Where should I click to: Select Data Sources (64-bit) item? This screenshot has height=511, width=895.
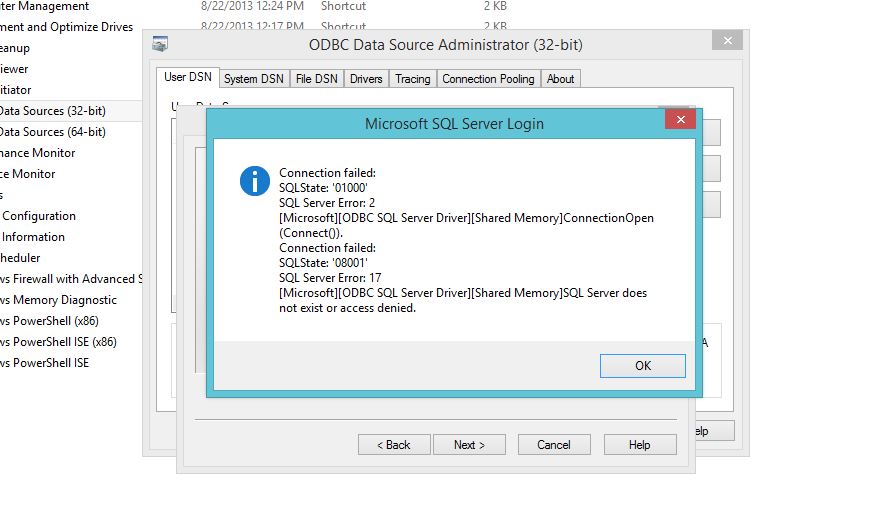tap(53, 132)
